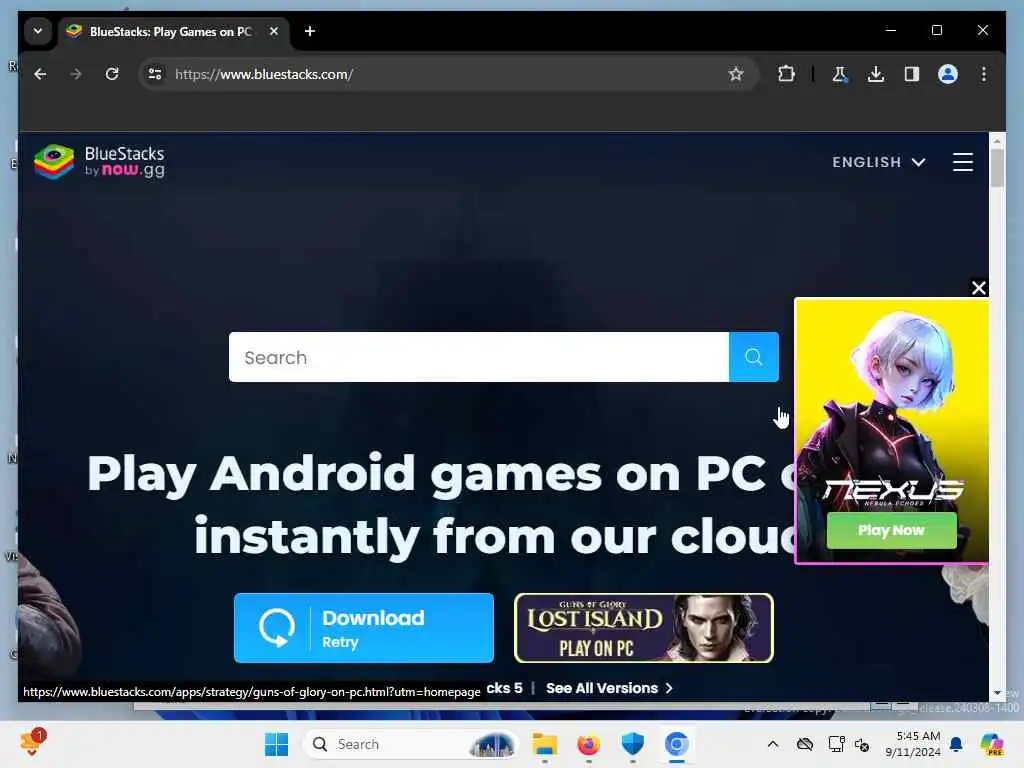Open site information icon in address bar
Image resolution: width=1024 pixels, height=768 pixels.
pos(155,74)
